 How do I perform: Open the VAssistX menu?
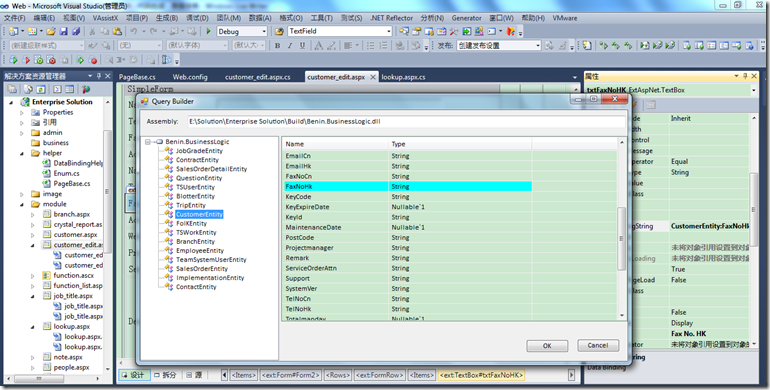click(105, 18)
